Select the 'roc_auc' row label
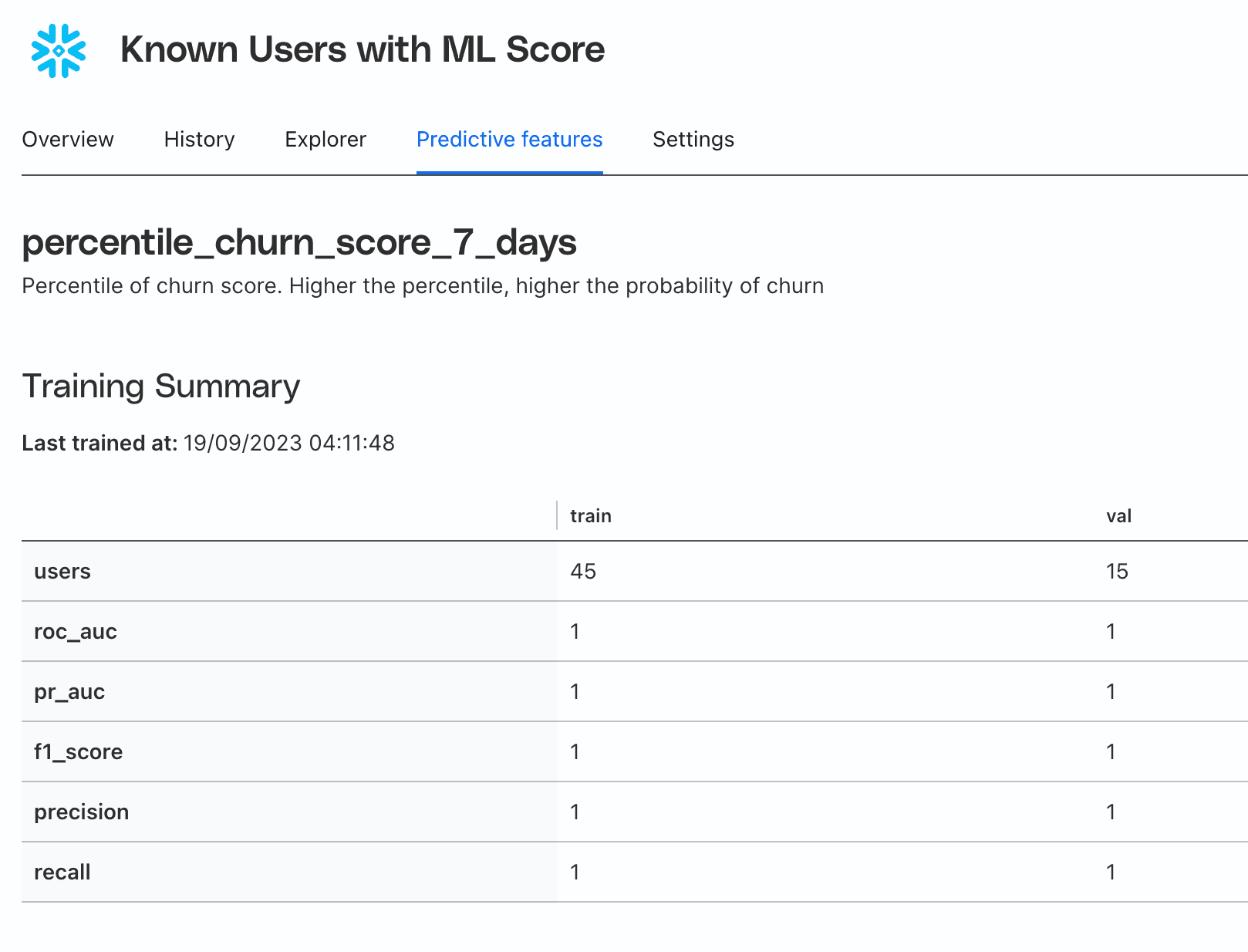 76,632
